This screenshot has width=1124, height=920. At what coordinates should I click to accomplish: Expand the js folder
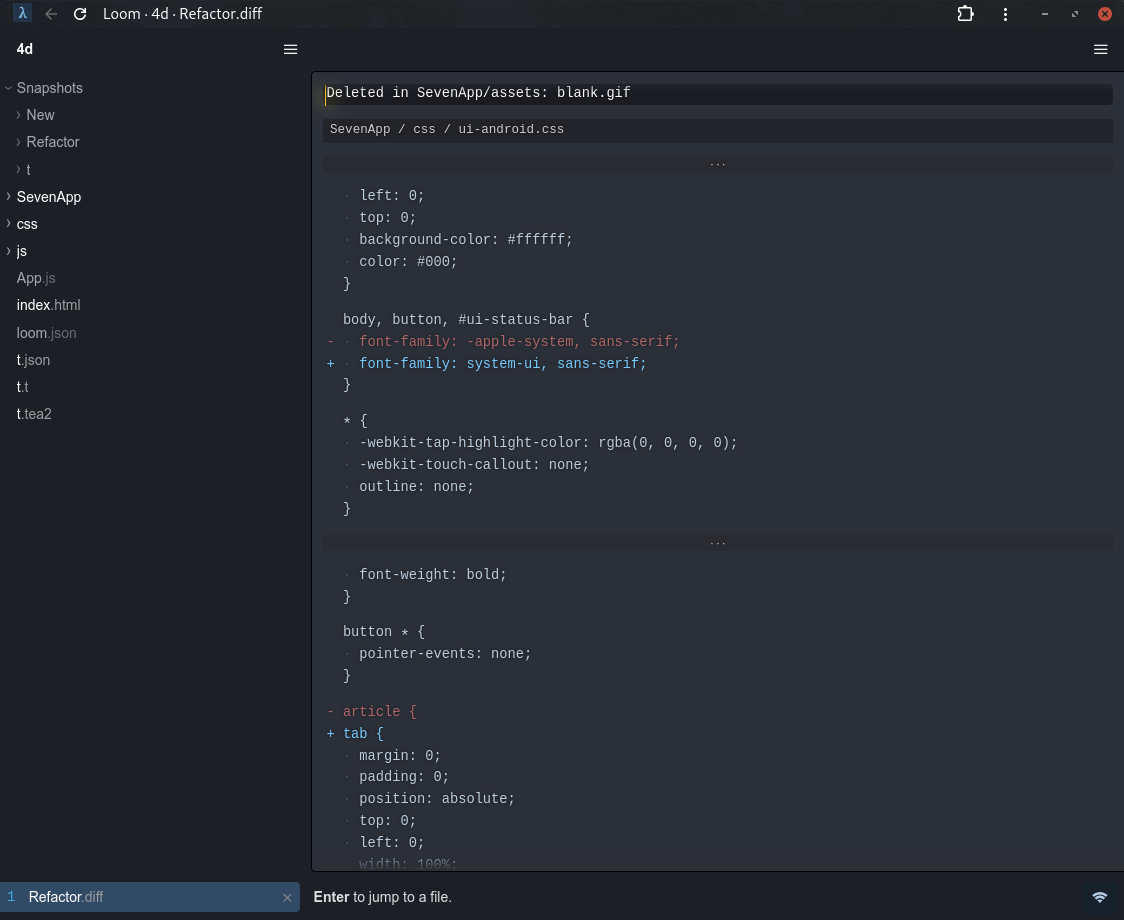(x=9, y=251)
